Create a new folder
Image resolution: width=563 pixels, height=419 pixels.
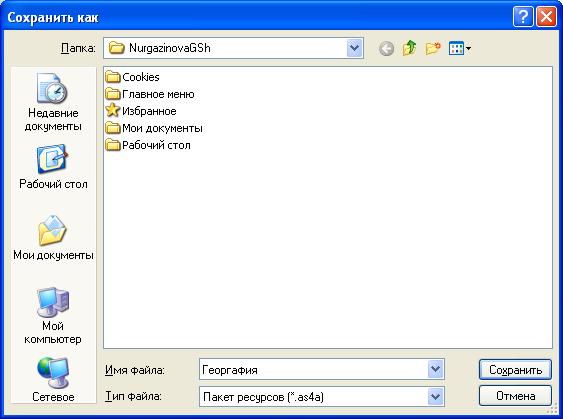(433, 48)
